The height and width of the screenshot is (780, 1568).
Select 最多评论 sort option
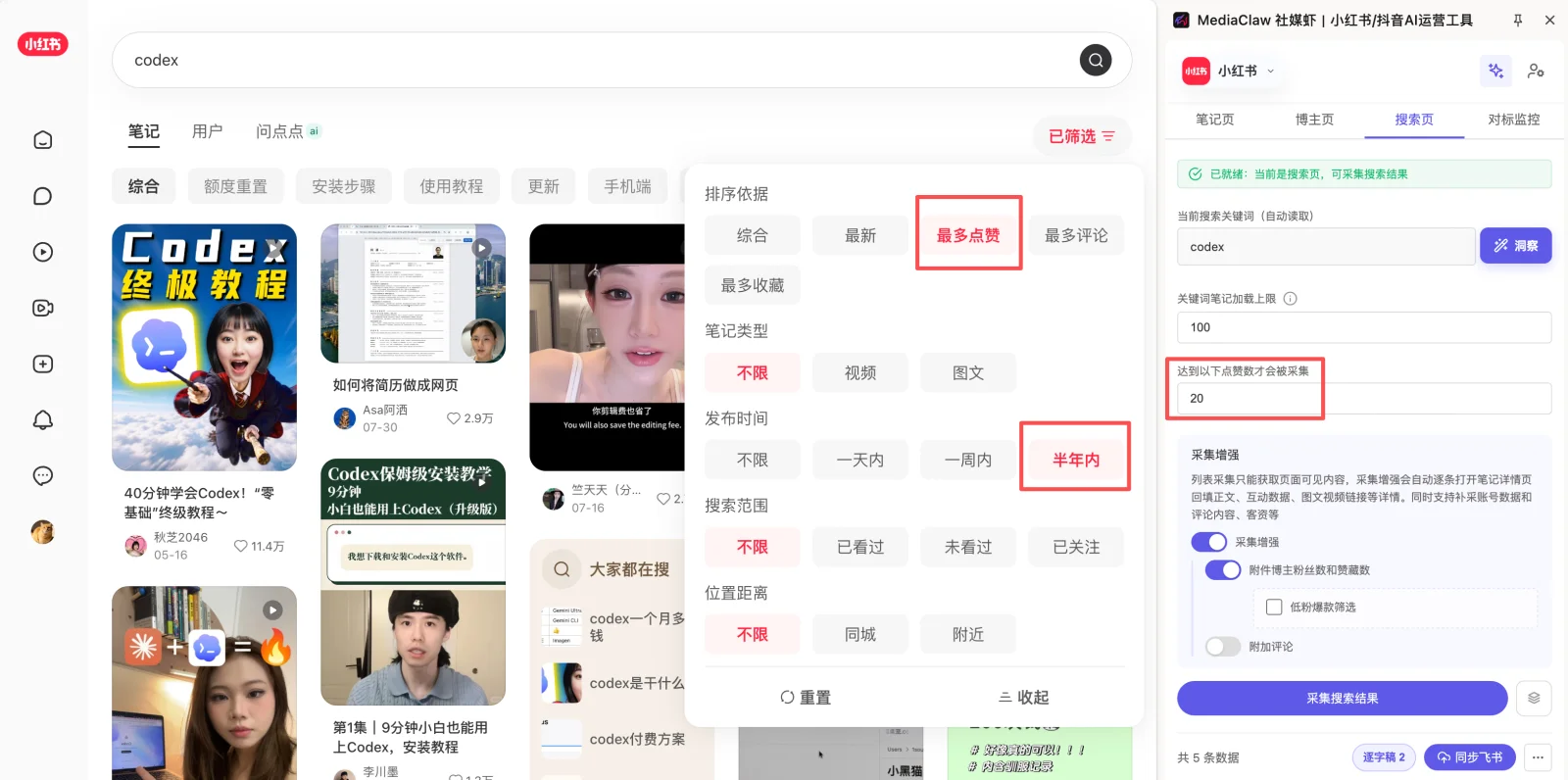[1076, 235]
